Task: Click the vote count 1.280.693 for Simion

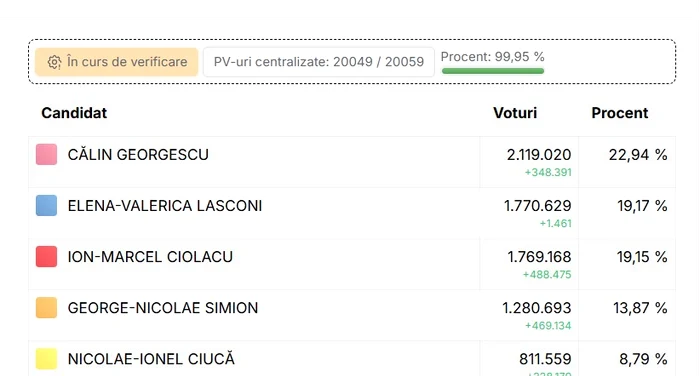Action: click(x=537, y=308)
